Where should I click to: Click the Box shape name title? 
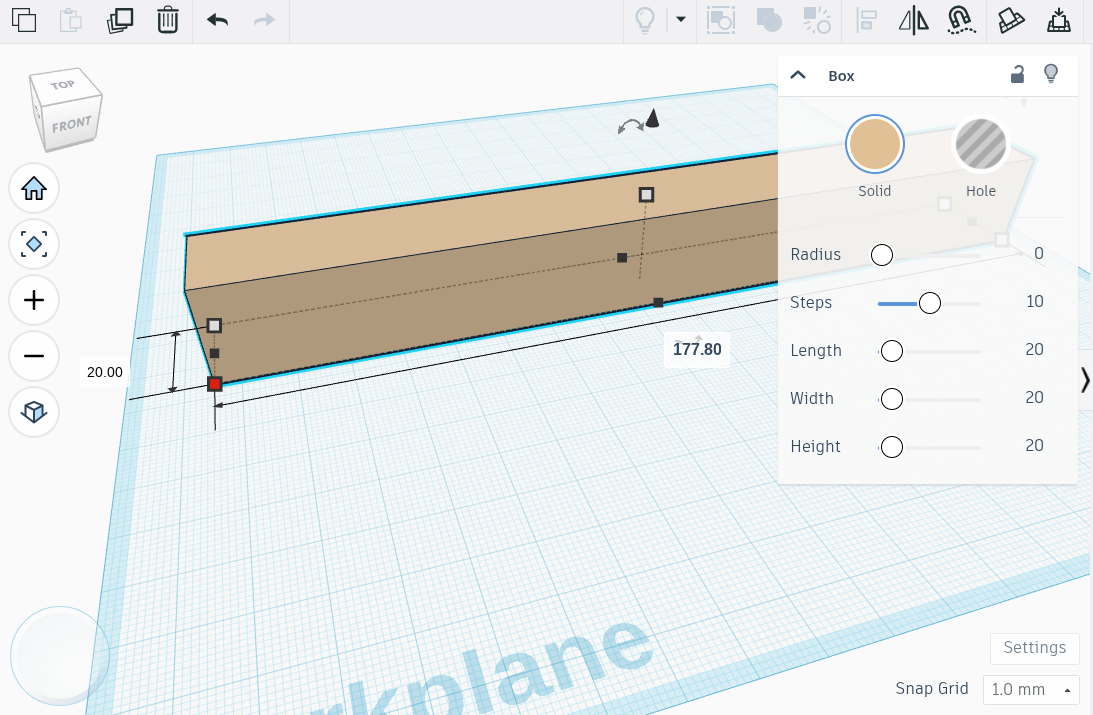point(841,76)
